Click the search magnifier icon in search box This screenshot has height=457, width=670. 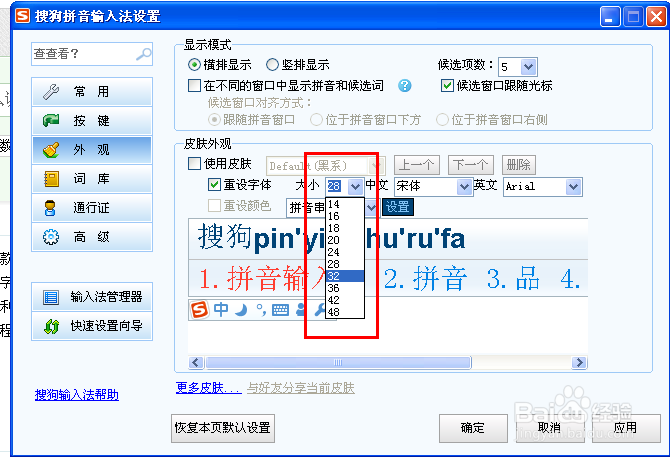(x=144, y=54)
